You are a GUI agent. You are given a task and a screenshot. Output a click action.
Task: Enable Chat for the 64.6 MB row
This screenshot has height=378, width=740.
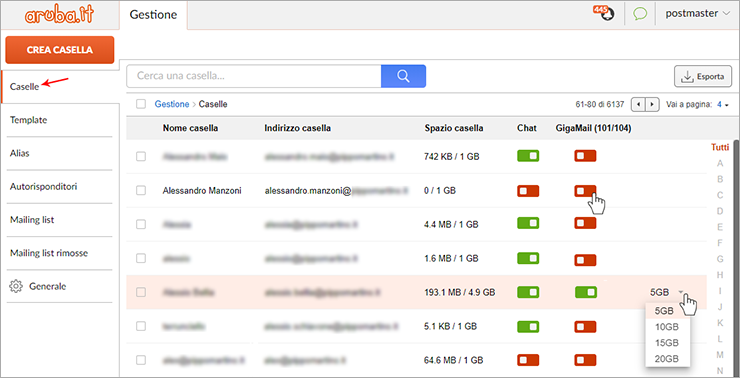pyautogui.click(x=528, y=360)
